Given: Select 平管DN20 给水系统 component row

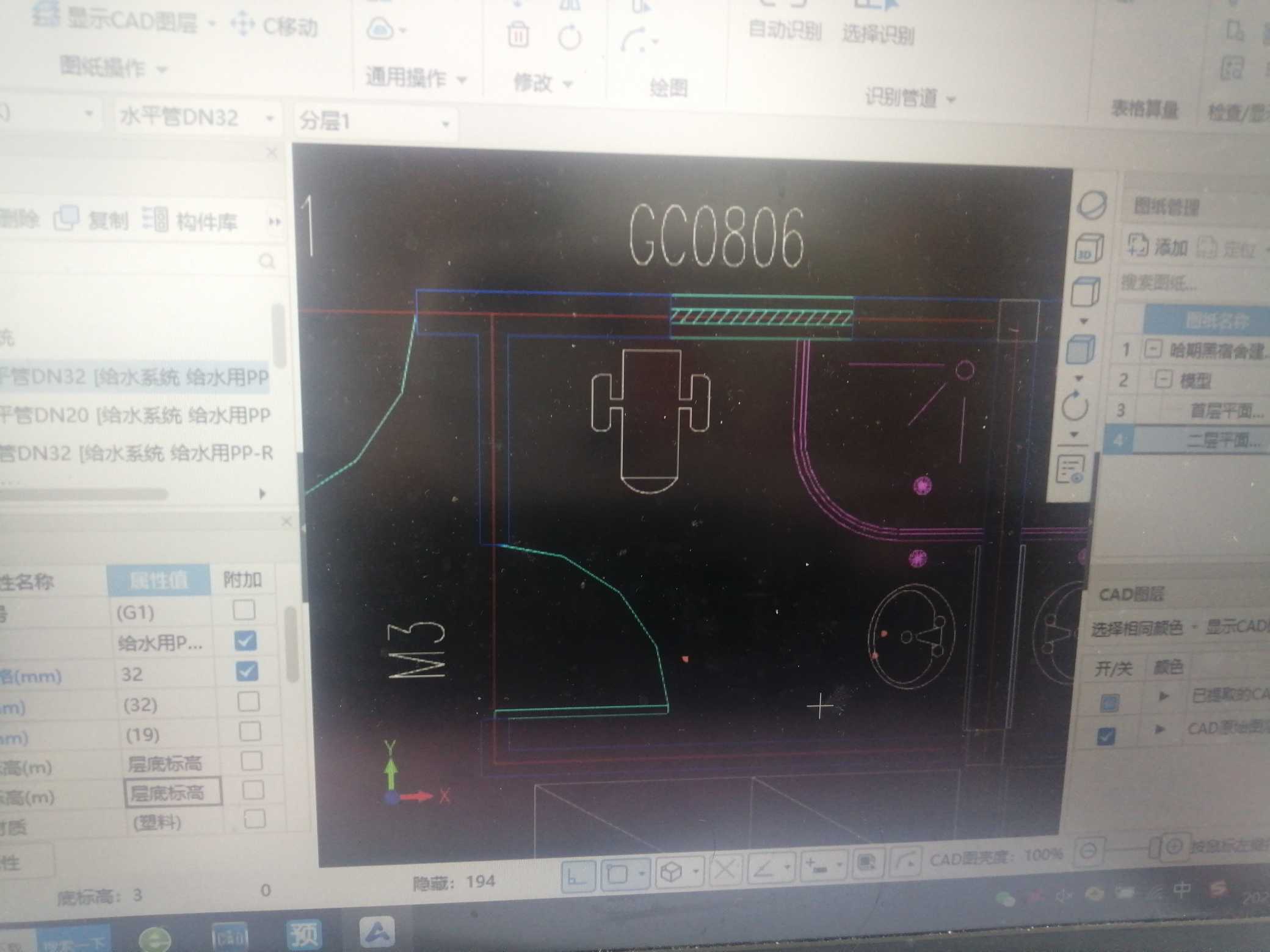Looking at the screenshot, I should [136, 416].
